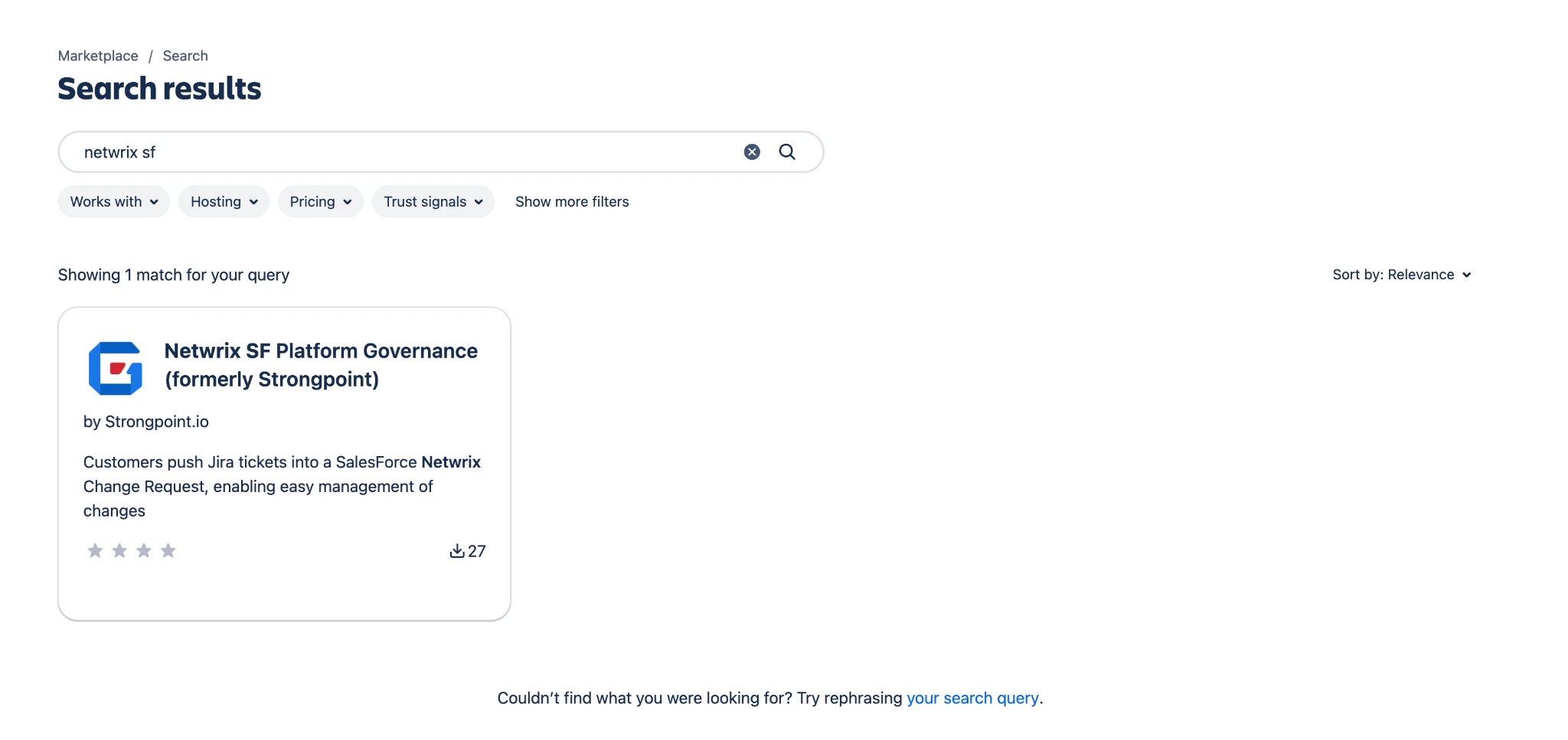
Task: Click the download count icon on the app card
Action: tap(457, 550)
